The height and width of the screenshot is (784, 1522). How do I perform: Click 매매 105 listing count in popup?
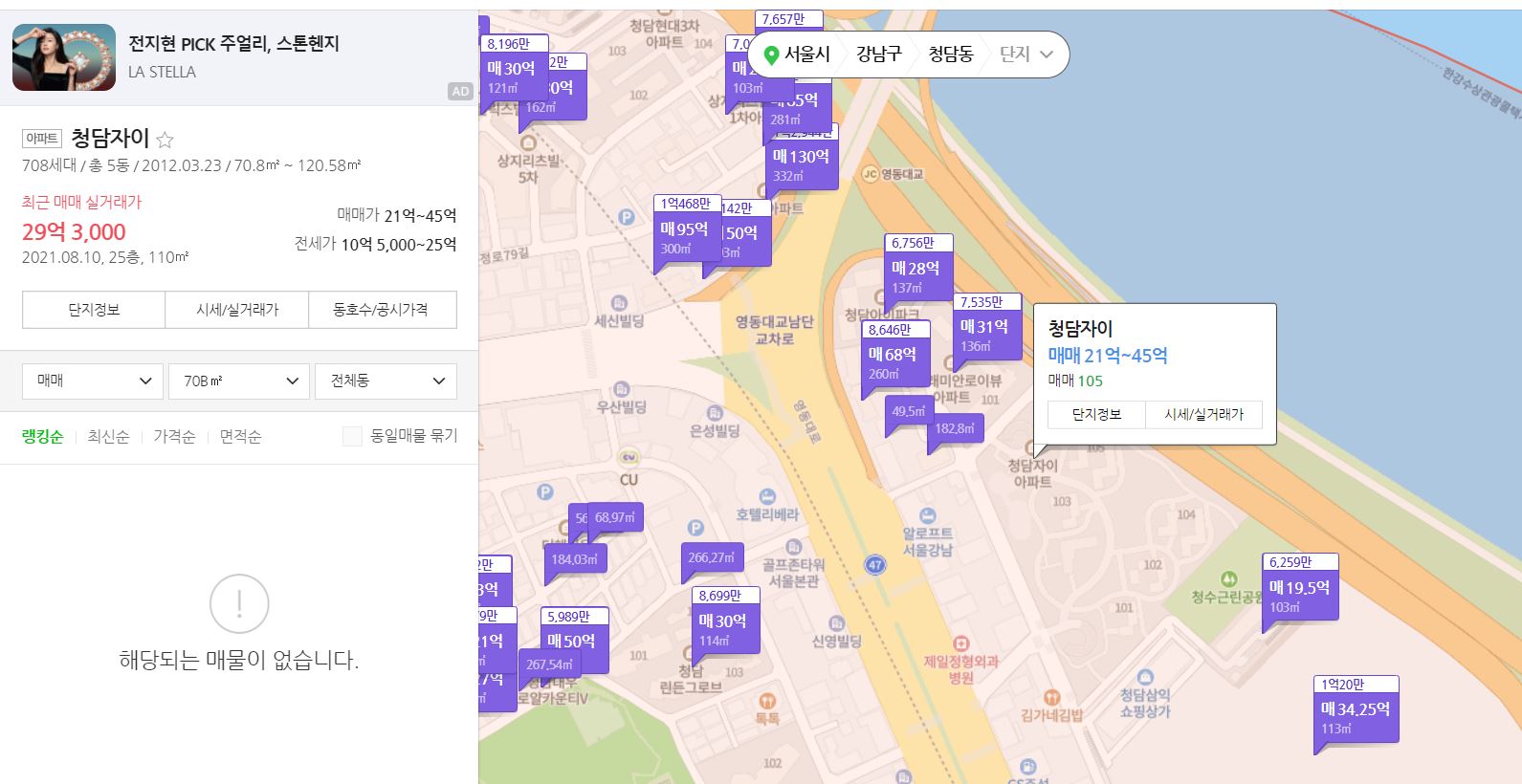1075,381
